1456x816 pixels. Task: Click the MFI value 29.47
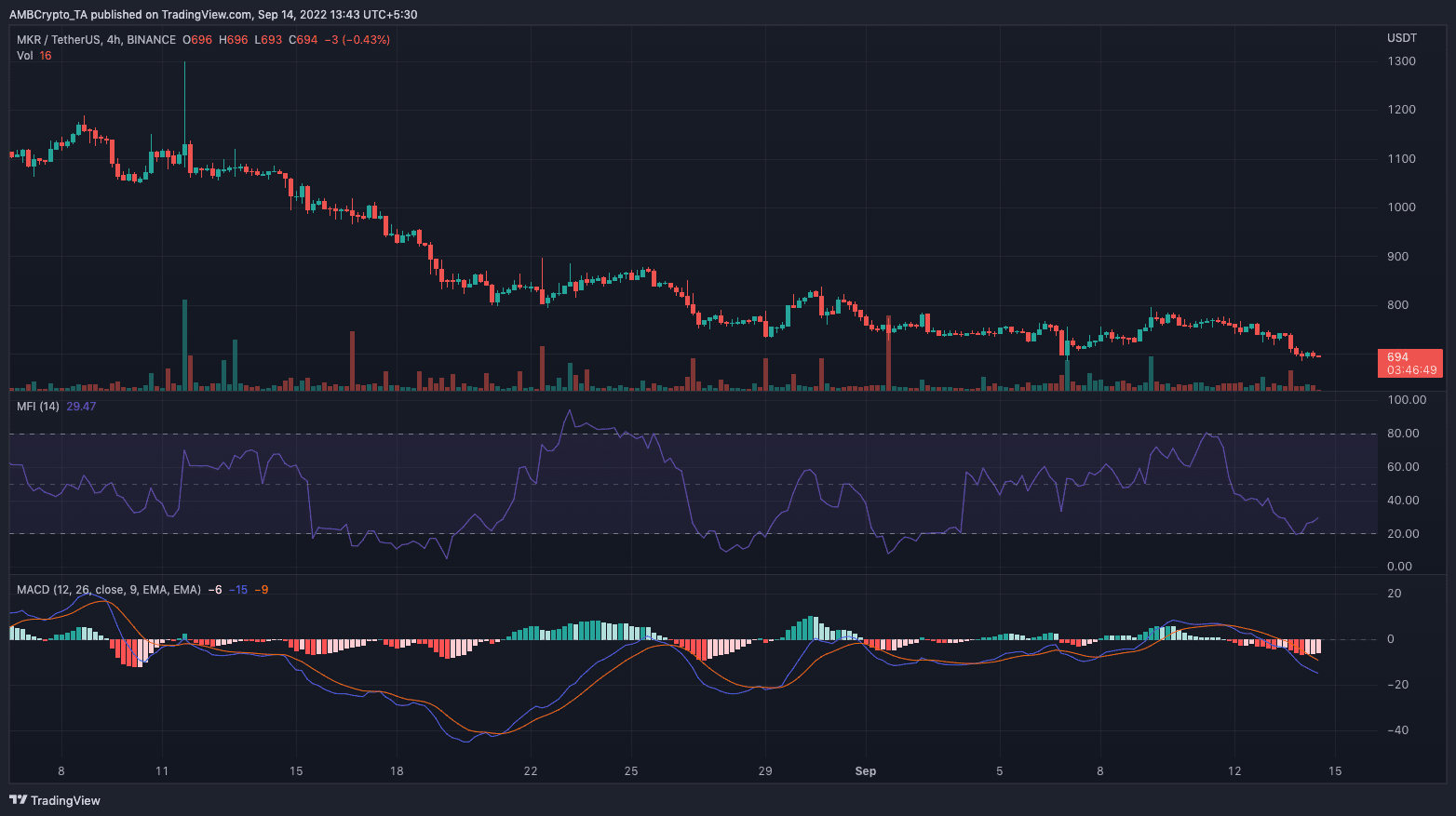click(81, 407)
